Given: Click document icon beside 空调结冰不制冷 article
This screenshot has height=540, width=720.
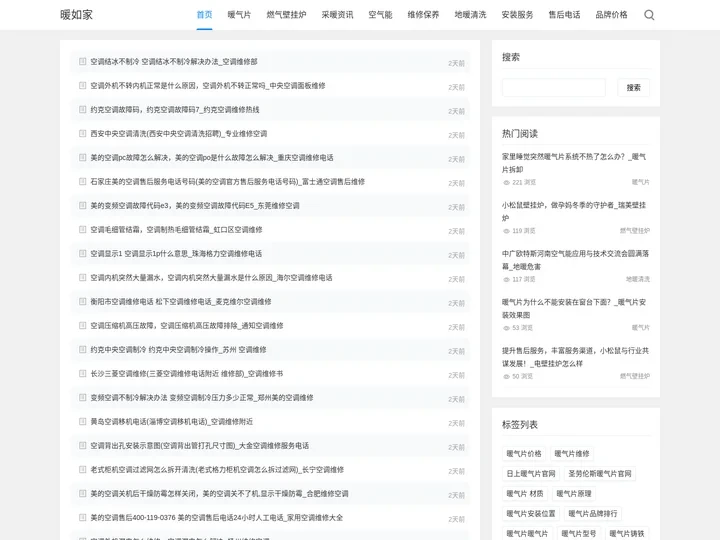Looking at the screenshot, I should pos(83,61).
